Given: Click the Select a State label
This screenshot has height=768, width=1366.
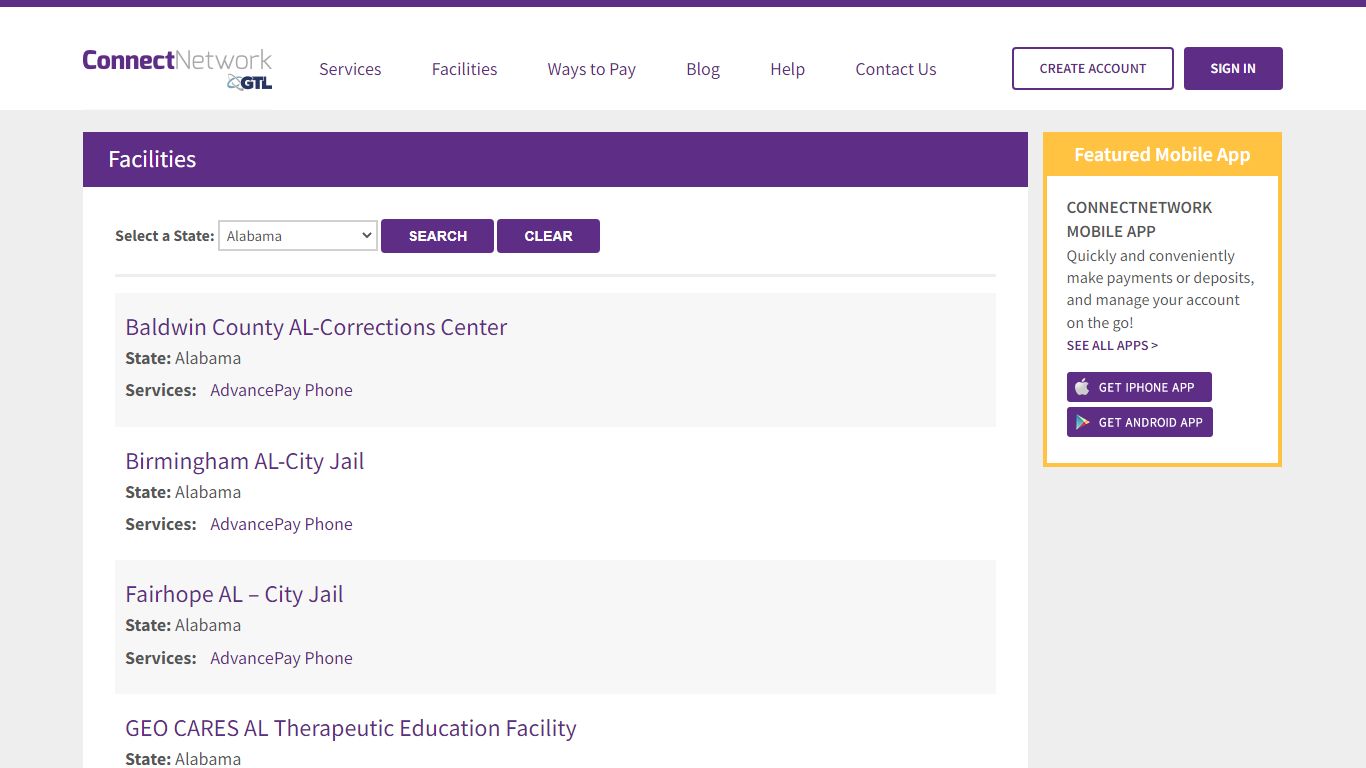Looking at the screenshot, I should pos(165,236).
